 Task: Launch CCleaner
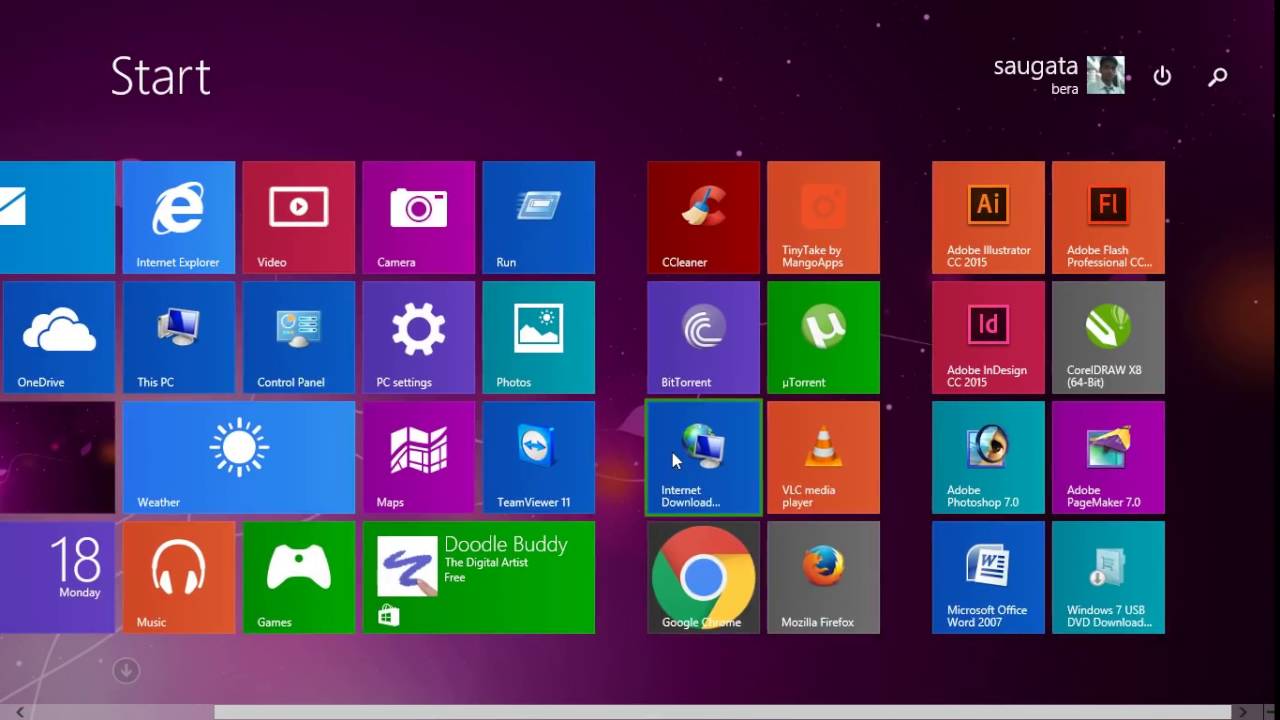click(704, 217)
